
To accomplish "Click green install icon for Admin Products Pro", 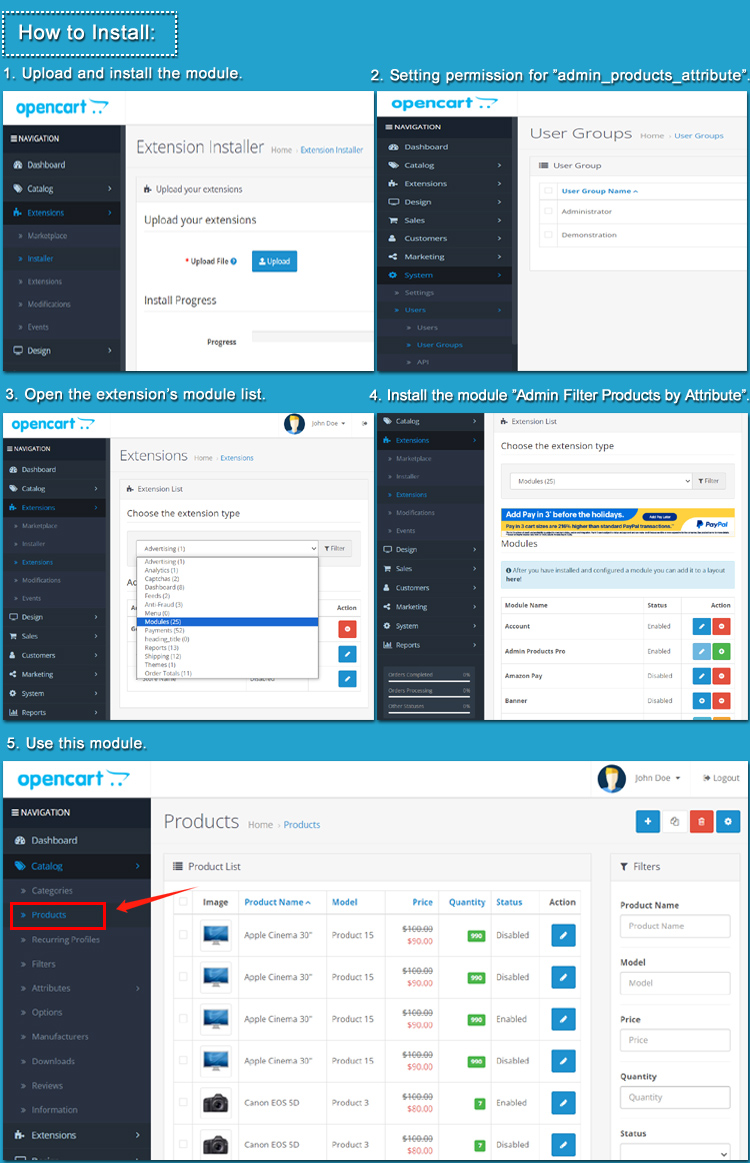I will coord(720,651).
